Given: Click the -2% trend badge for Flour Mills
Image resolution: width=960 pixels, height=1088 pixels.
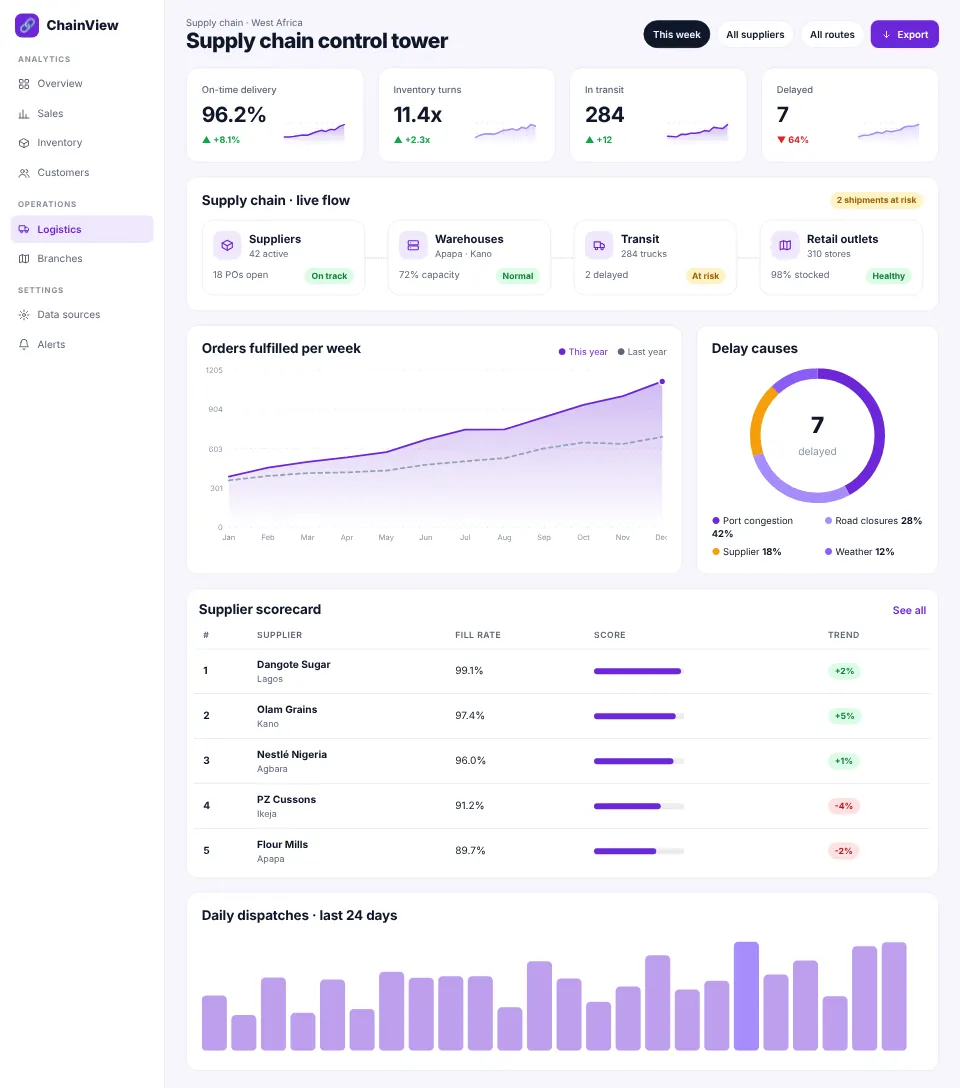Looking at the screenshot, I should (843, 851).
